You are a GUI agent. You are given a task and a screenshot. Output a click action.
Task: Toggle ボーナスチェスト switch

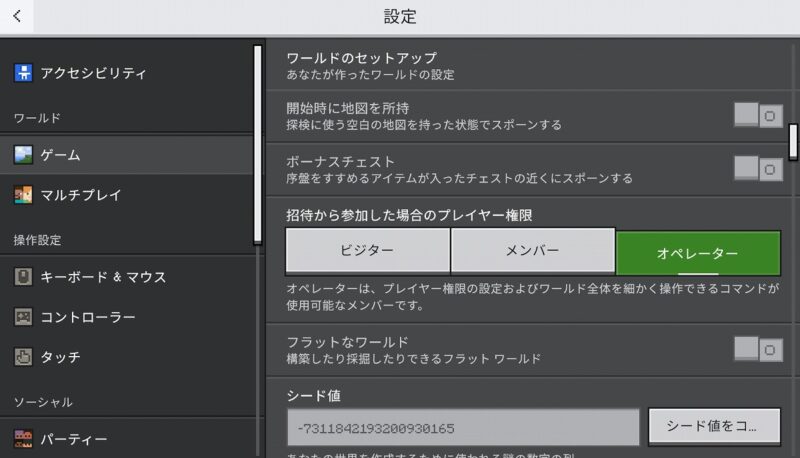point(758,168)
